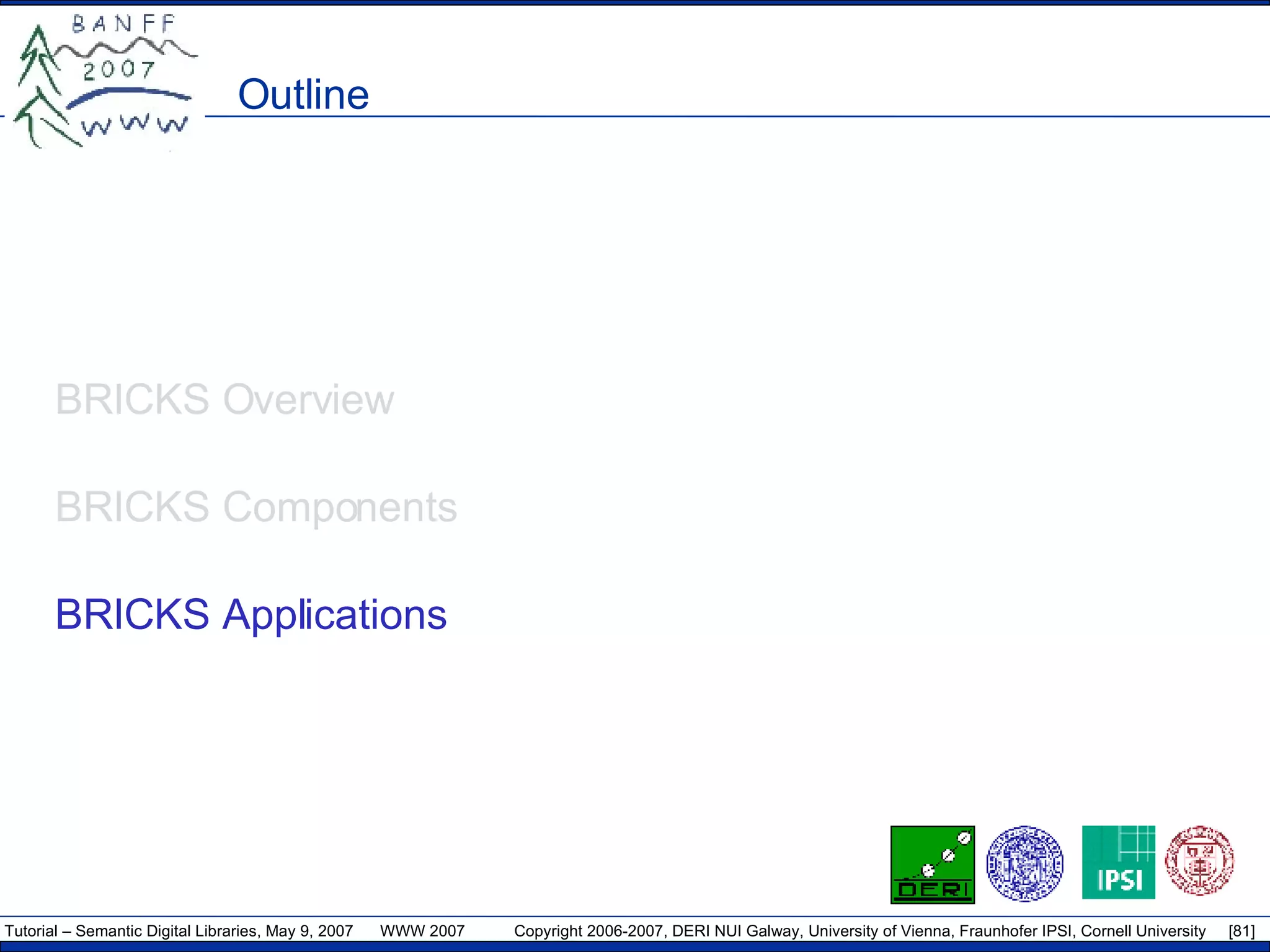Viewport: 1270px width, 952px height.
Task: Click the Copyright 2006-2007 footer text
Action: (860, 931)
